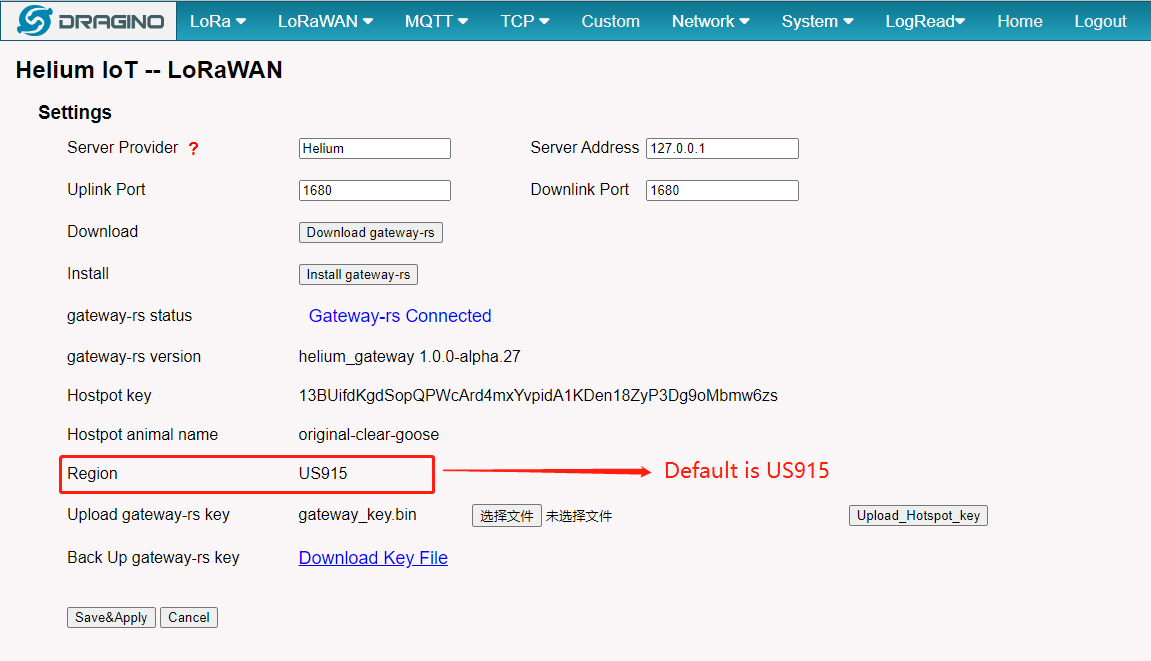Focus the Server Address field 127.0.0.1
This screenshot has width=1151, height=661.
[722, 148]
